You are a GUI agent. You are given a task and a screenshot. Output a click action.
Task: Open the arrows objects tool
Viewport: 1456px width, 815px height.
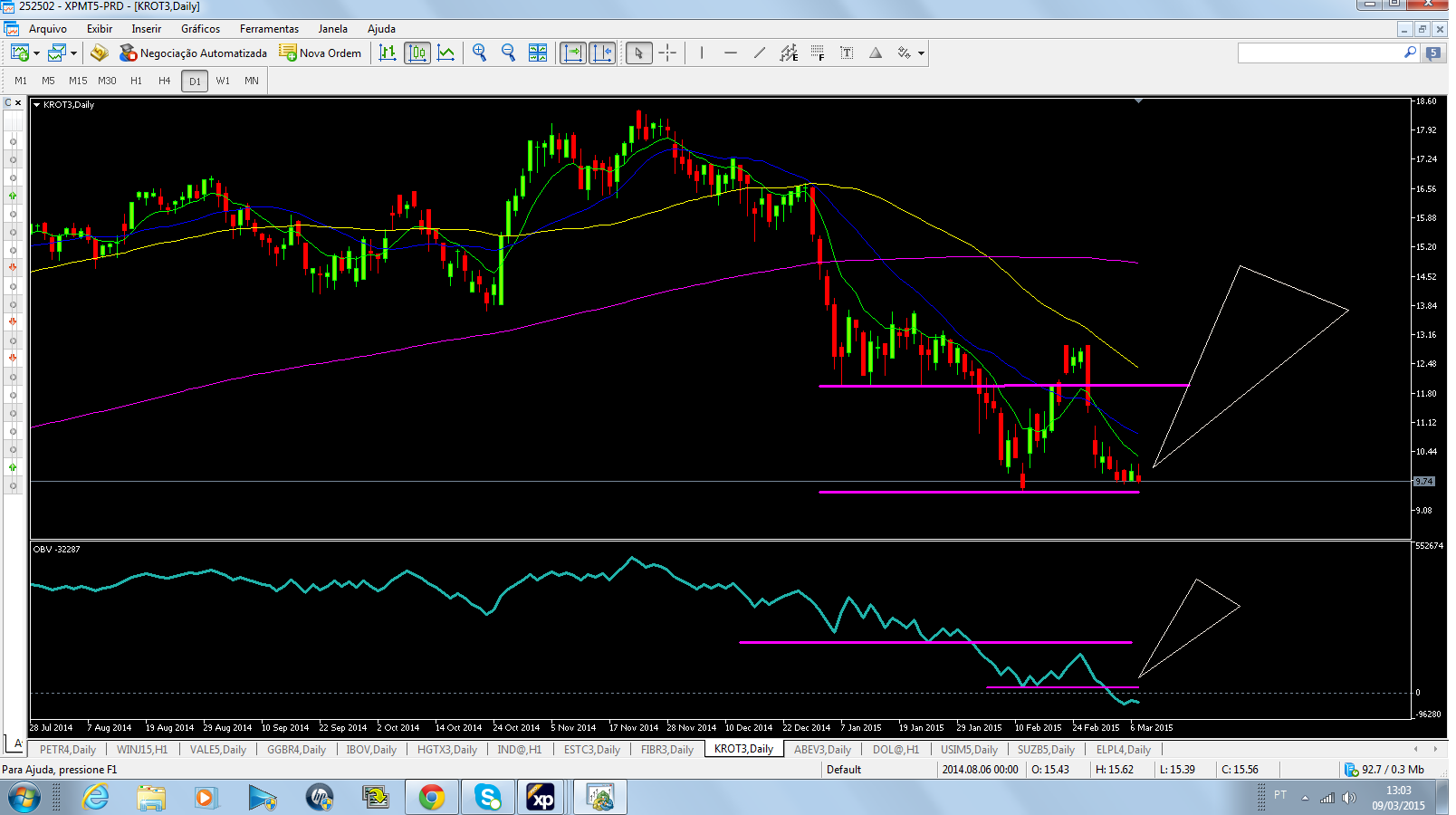coord(904,53)
